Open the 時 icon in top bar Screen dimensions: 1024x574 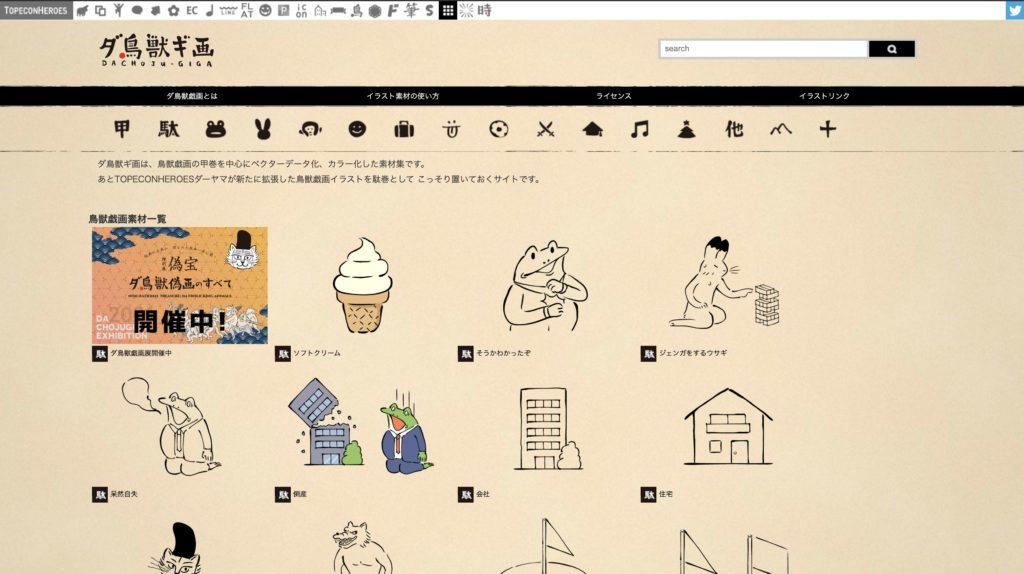click(x=485, y=10)
